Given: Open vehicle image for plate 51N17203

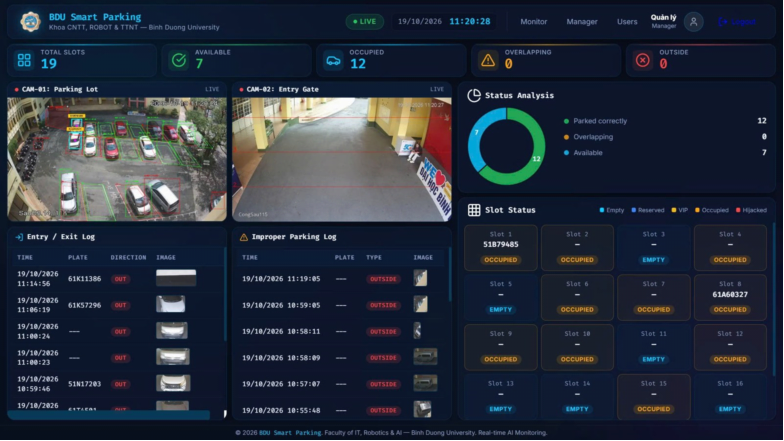Looking at the screenshot, I should coord(173,383).
